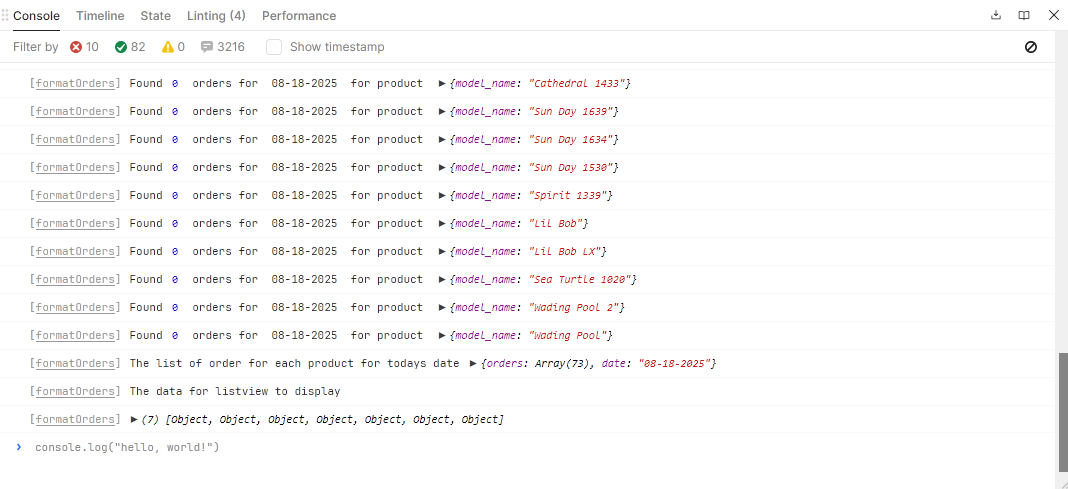
Task: Filter by green success count icon
Action: (x=121, y=47)
